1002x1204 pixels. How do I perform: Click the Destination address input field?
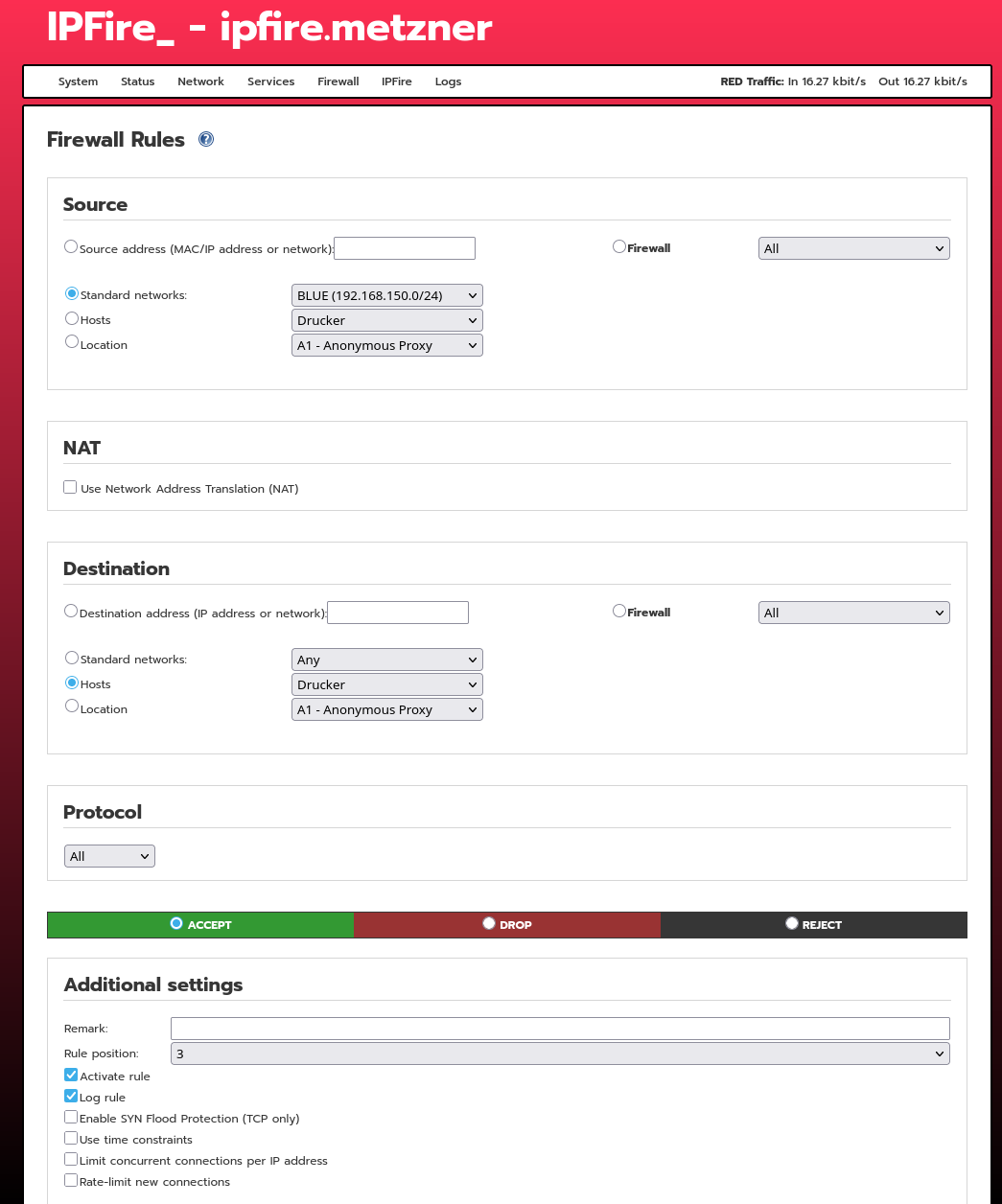point(398,613)
